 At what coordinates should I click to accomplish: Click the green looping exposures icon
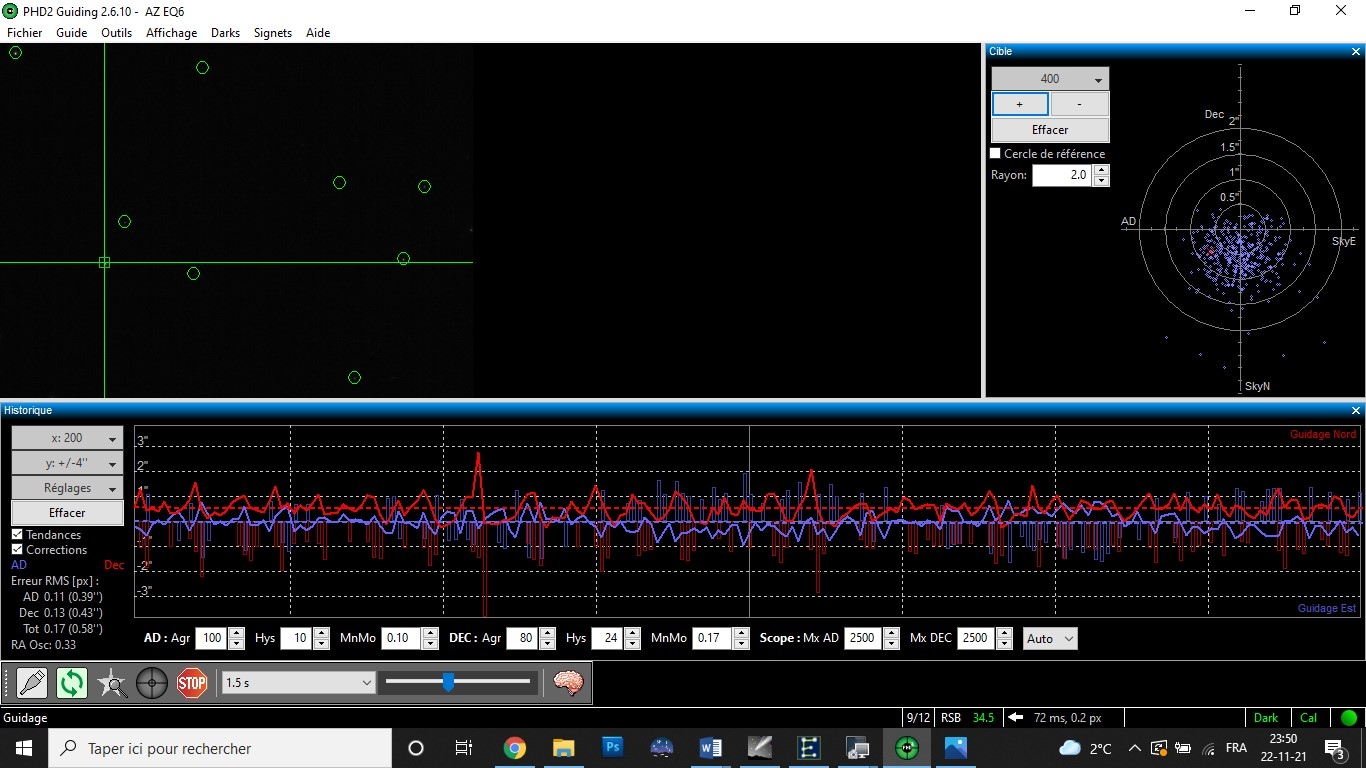click(x=72, y=683)
